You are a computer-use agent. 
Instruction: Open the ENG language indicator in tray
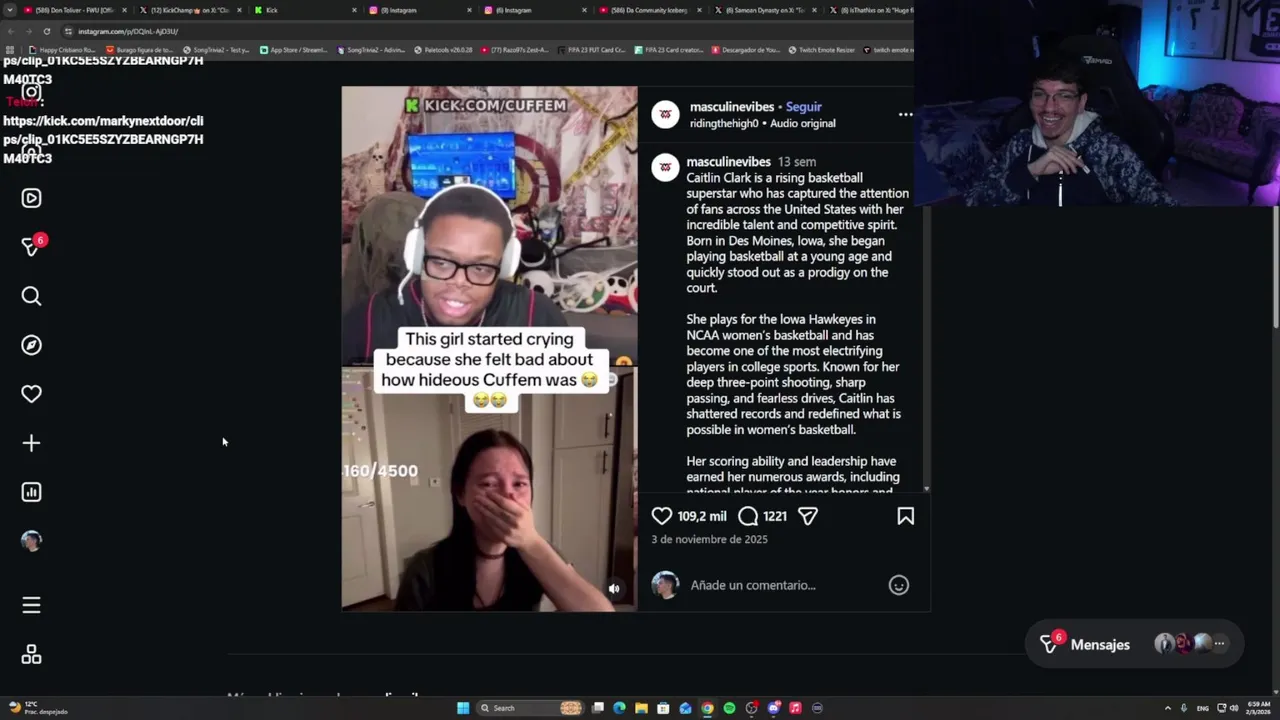[x=1204, y=708]
